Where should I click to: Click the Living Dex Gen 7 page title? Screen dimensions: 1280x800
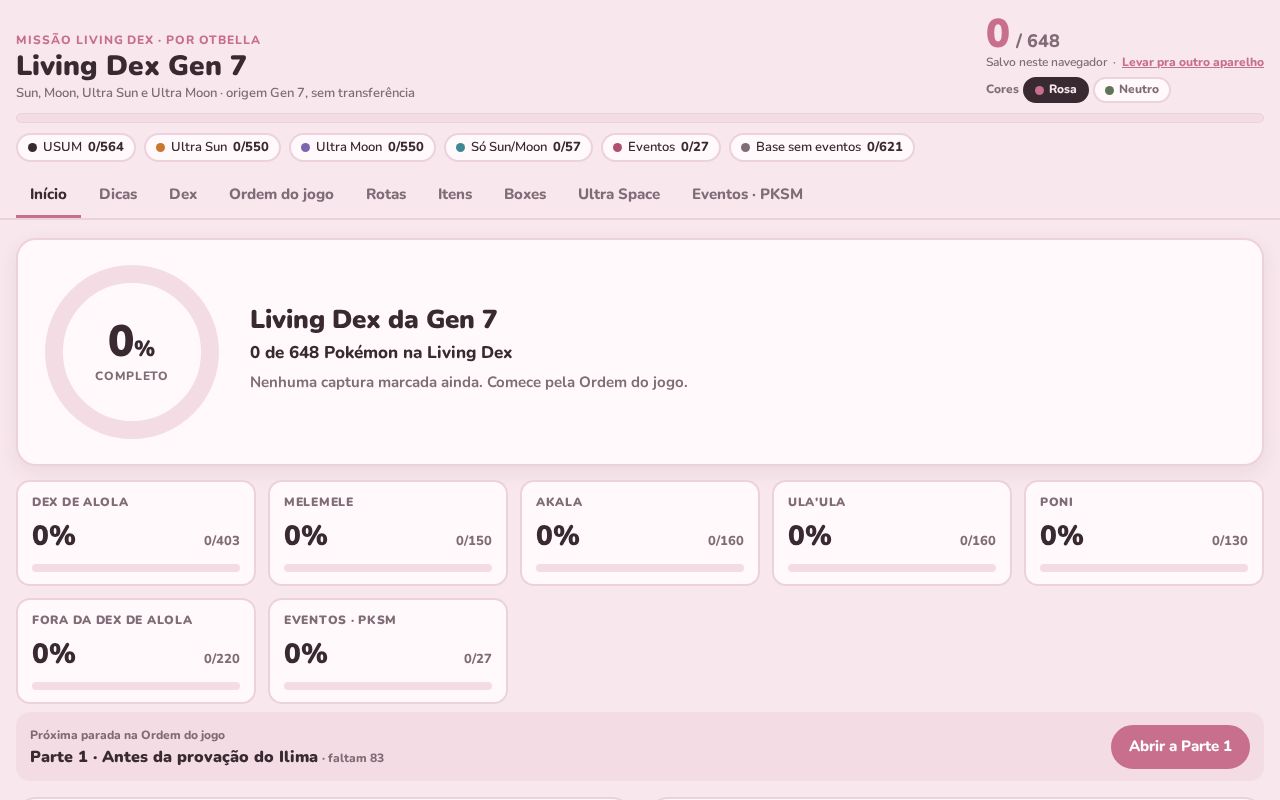coord(131,66)
